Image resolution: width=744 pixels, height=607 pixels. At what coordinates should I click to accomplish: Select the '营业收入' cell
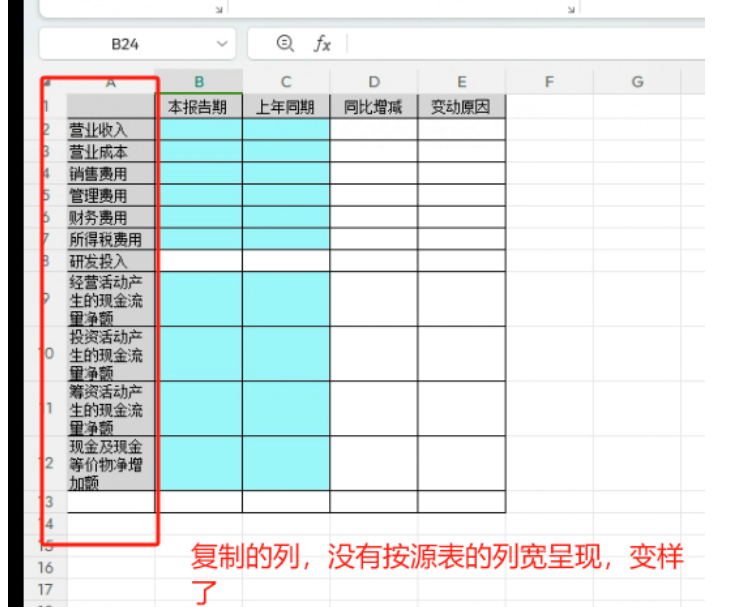tap(111, 129)
